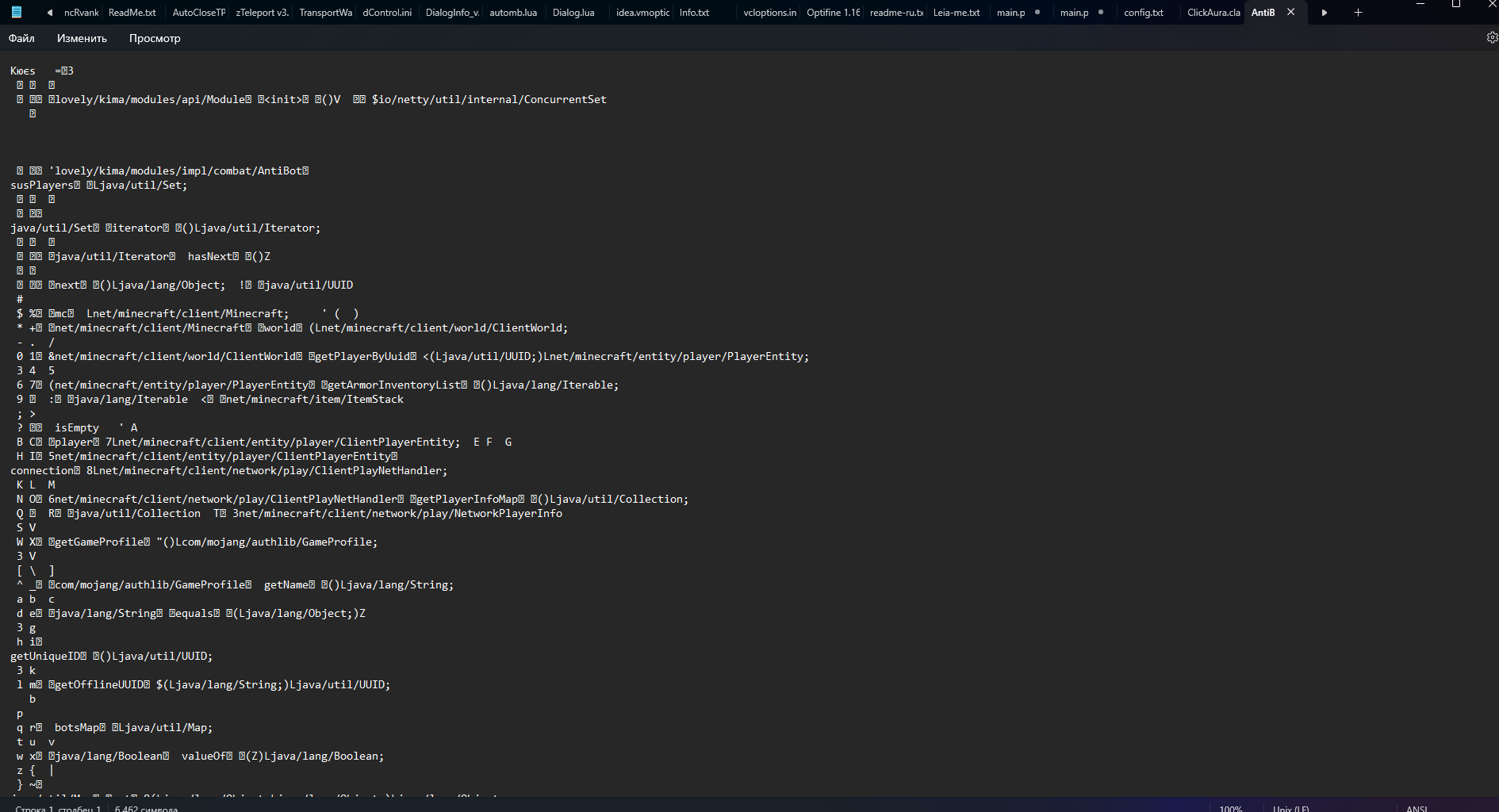The width and height of the screenshot is (1499, 812).
Task: Switch to the ClickAura.cla tab
Action: [1213, 13]
